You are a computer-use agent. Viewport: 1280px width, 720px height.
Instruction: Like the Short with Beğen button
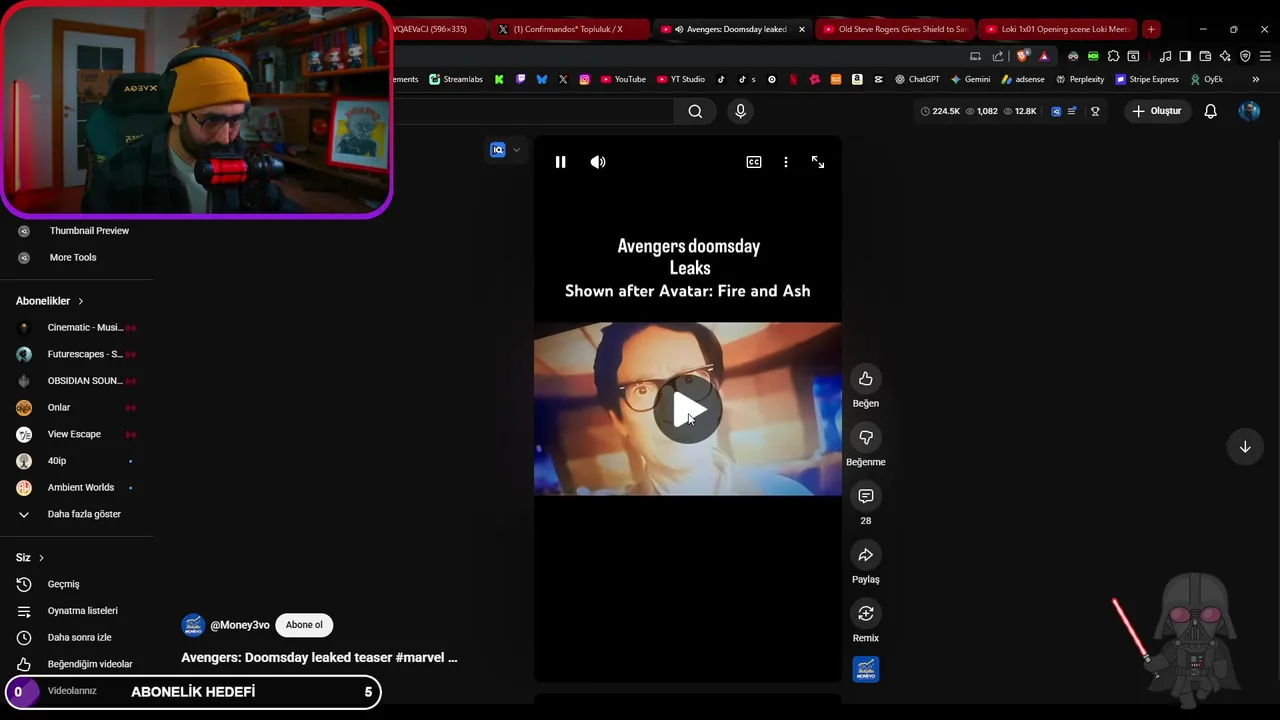pyautogui.click(x=866, y=379)
